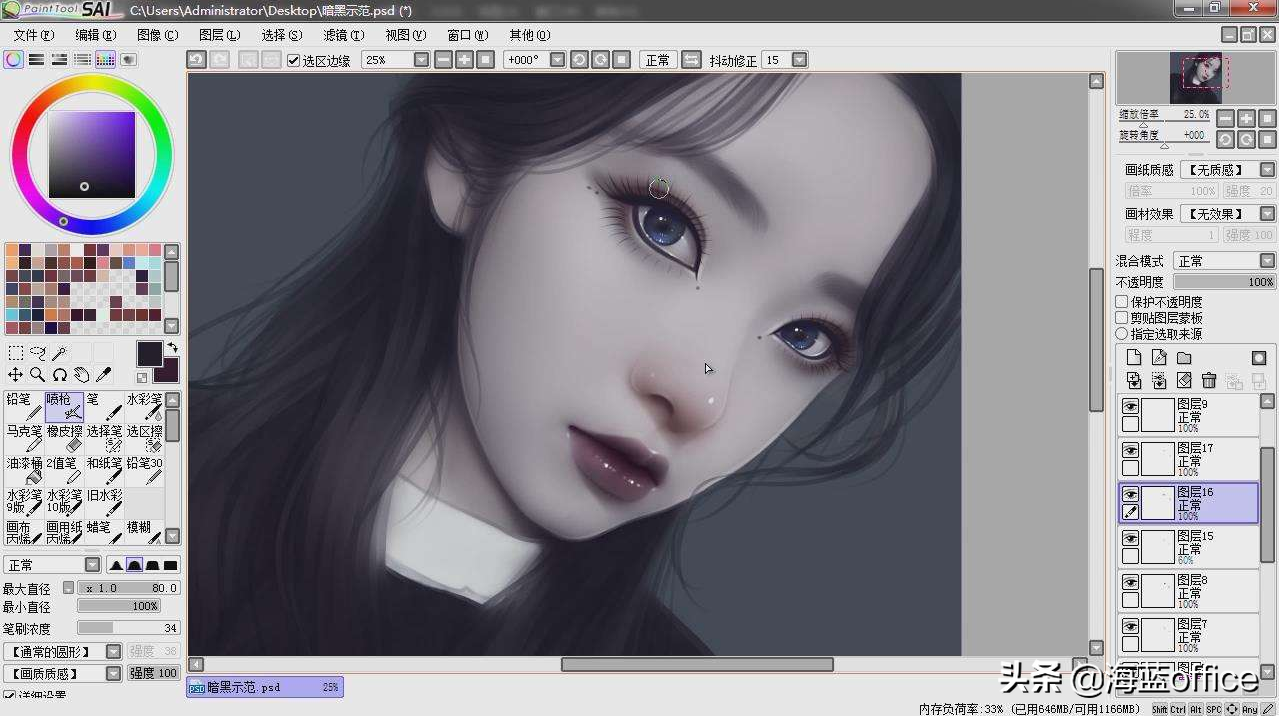Open the 【通常的圆形】 brush shape dropdown
The width and height of the screenshot is (1279, 716).
(113, 652)
